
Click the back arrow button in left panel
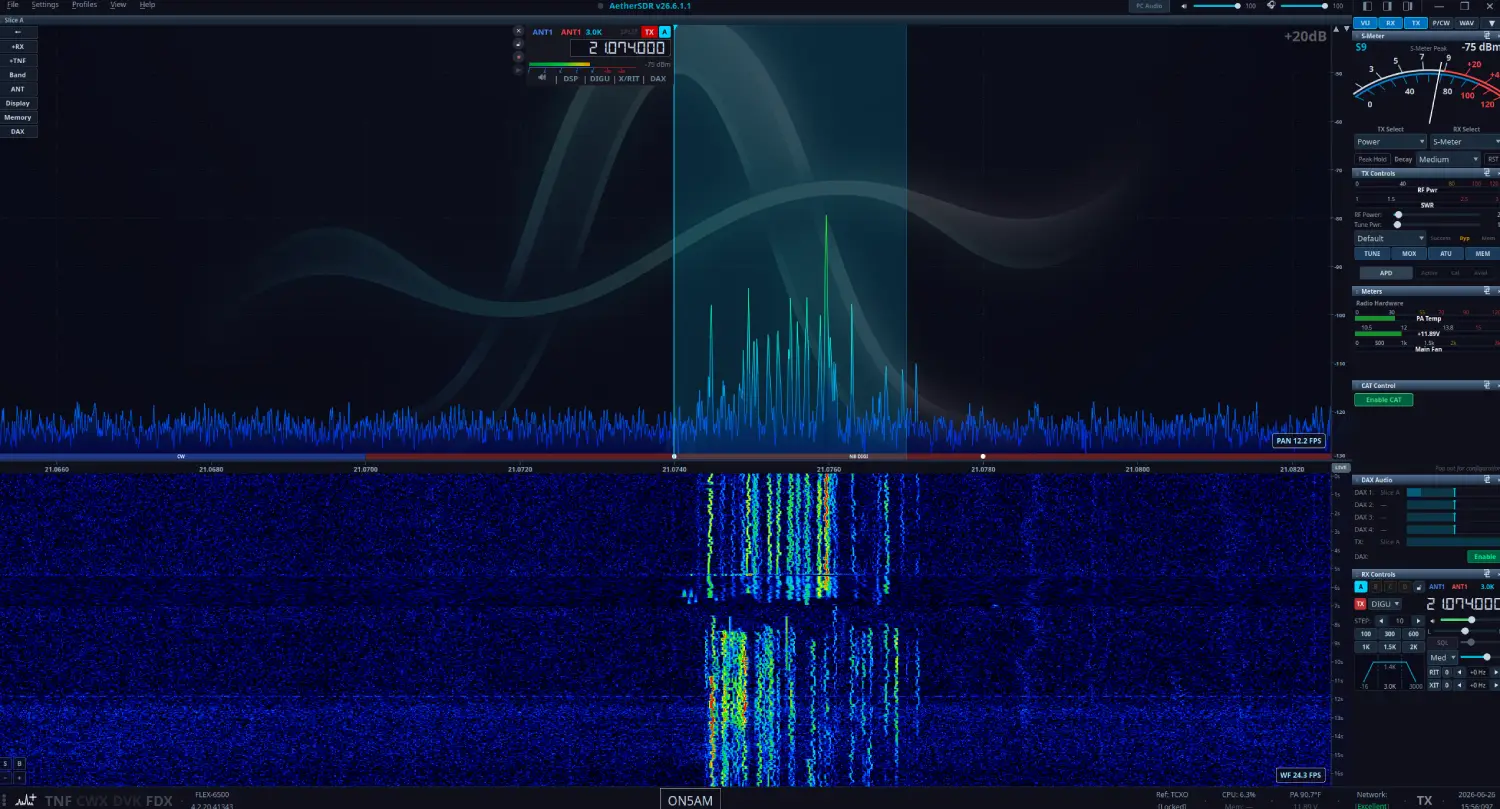[18, 32]
